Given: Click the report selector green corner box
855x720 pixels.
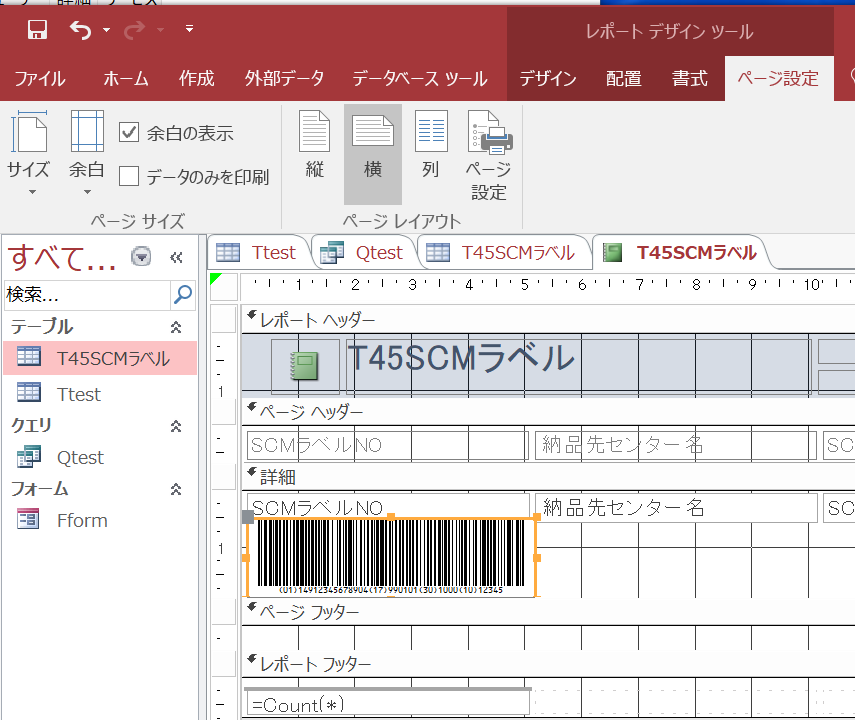Looking at the screenshot, I should pos(224,285).
